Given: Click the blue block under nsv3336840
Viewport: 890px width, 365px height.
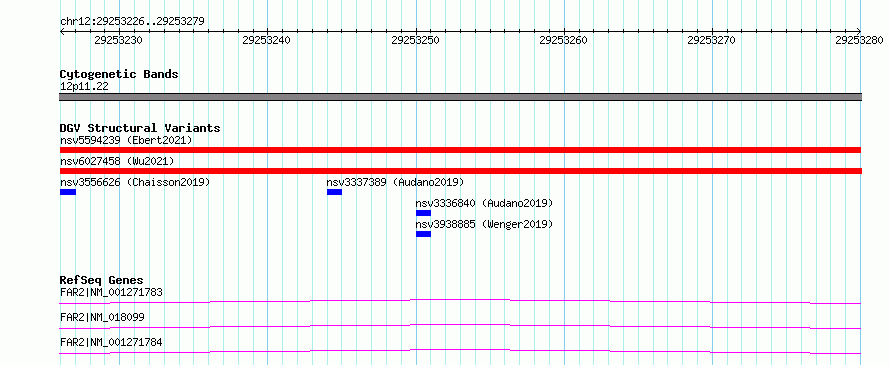Looking at the screenshot, I should click(423, 213).
